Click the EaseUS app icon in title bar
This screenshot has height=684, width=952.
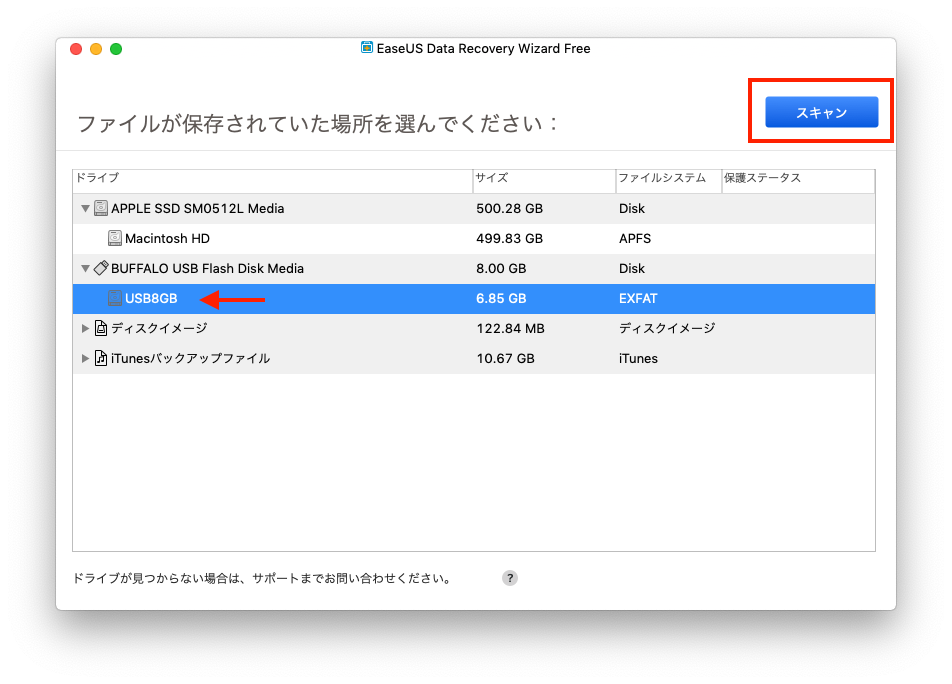click(x=367, y=48)
